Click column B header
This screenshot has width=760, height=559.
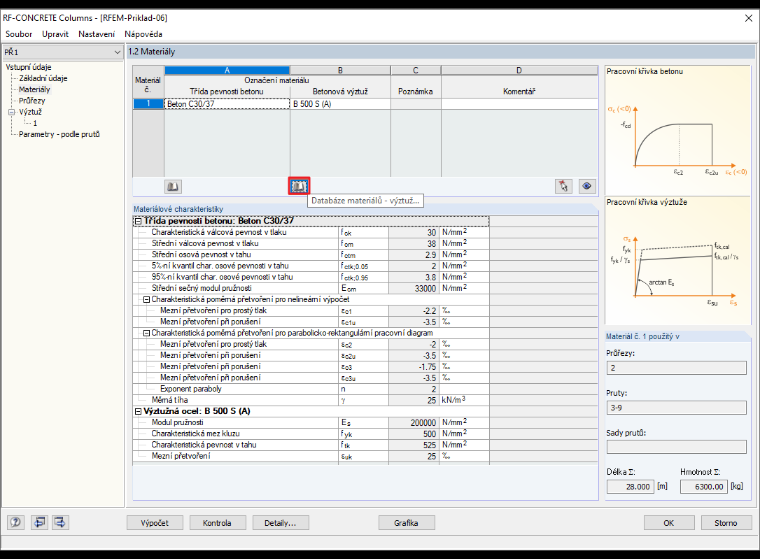[x=340, y=70]
